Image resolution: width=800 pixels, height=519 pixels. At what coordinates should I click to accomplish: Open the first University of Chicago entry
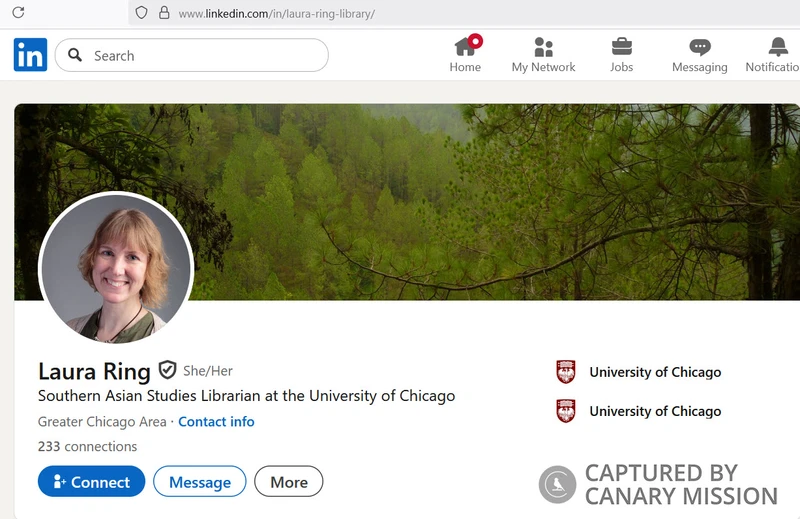click(x=639, y=372)
